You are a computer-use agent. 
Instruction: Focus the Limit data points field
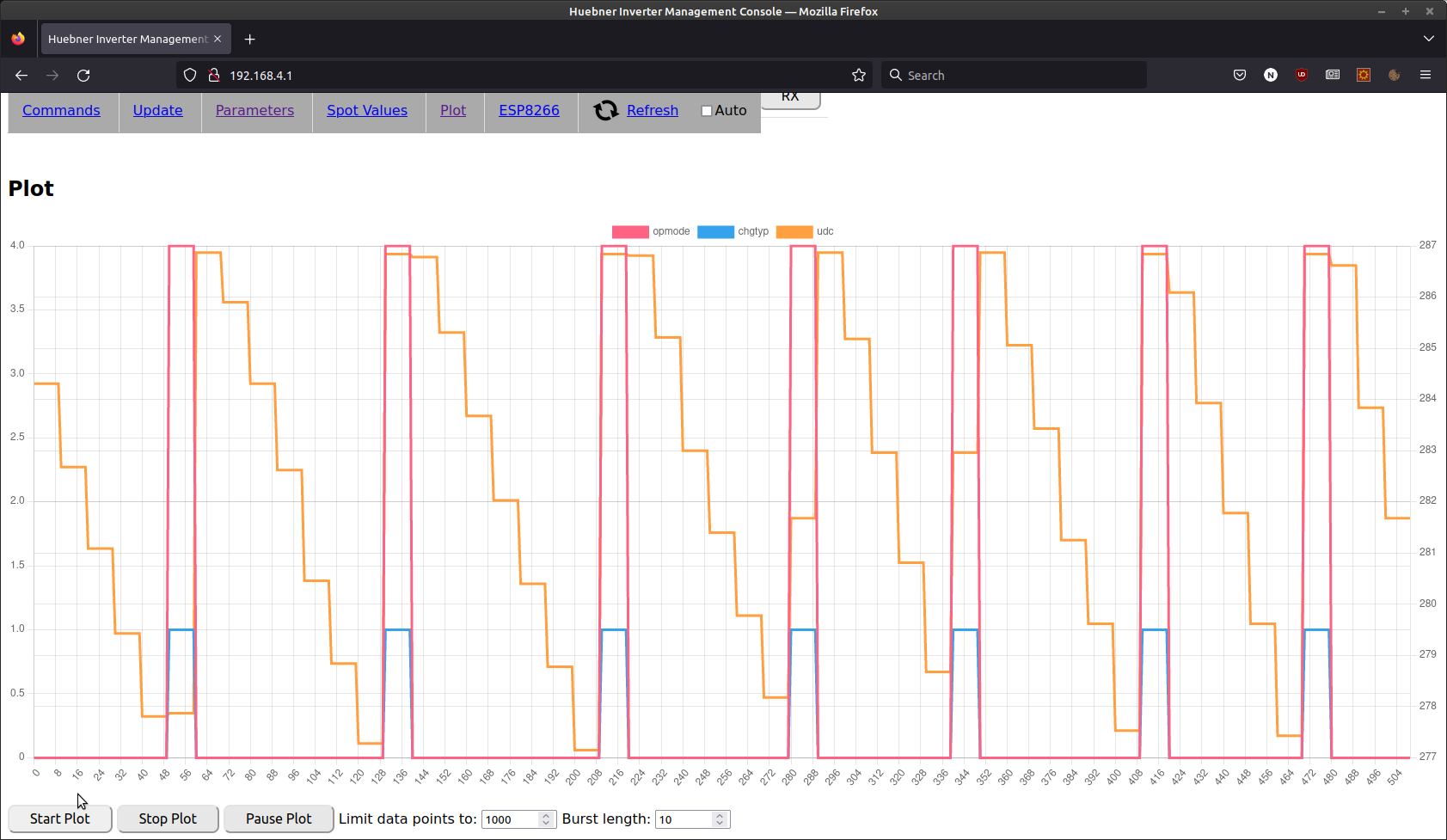coord(511,819)
